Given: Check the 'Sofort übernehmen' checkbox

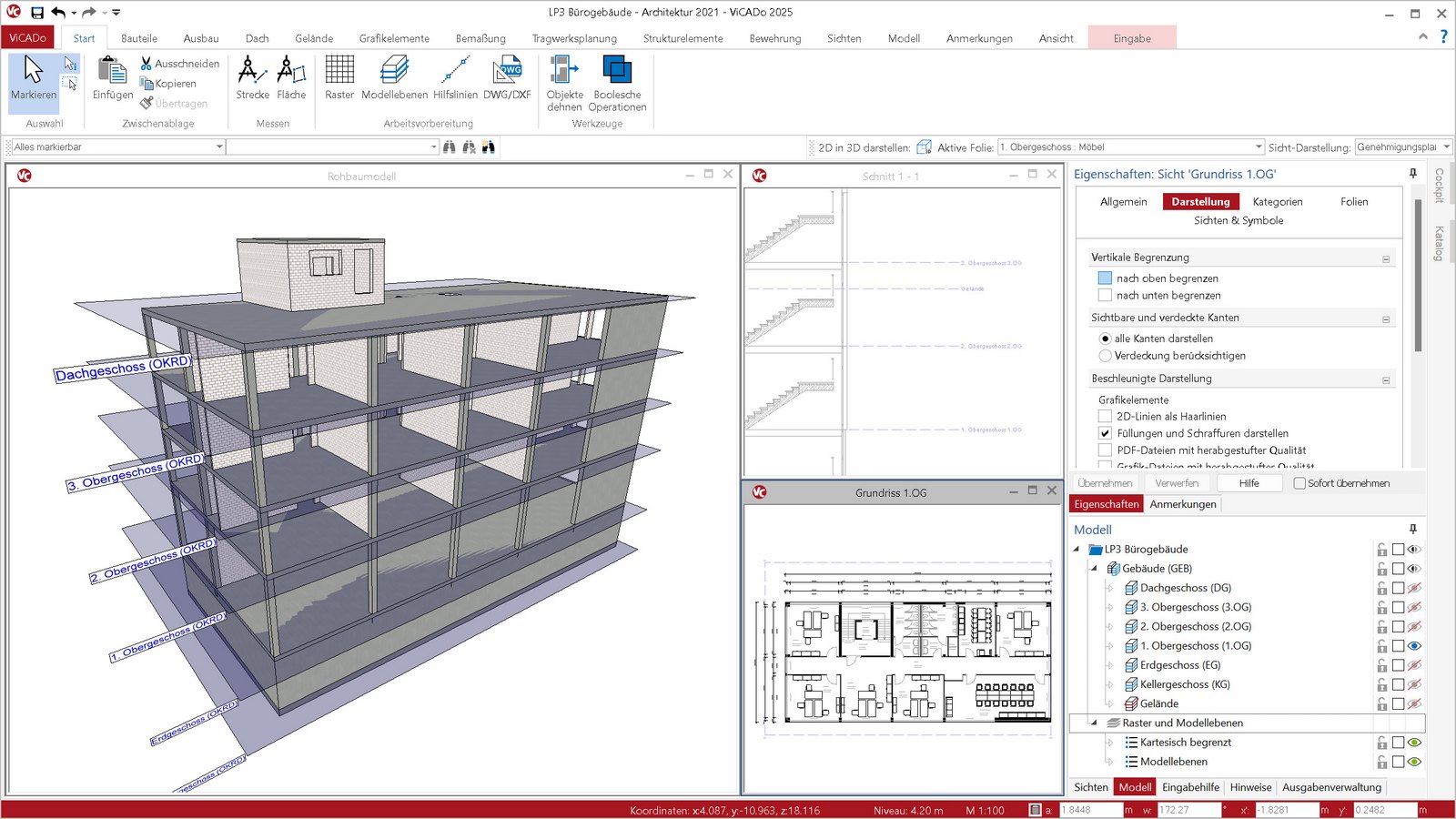Looking at the screenshot, I should (1299, 483).
